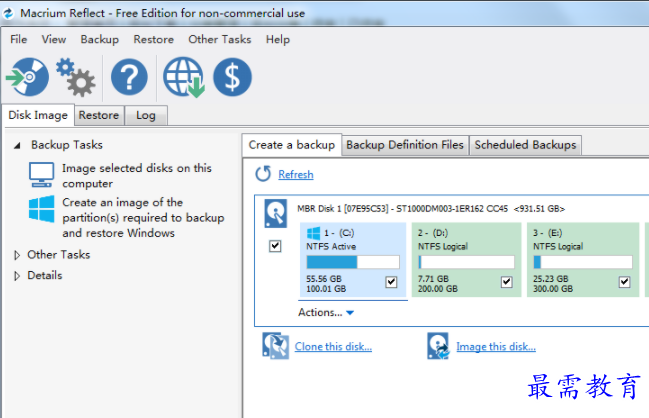Open the Restore menu
649x418 pixels.
pyautogui.click(x=154, y=39)
